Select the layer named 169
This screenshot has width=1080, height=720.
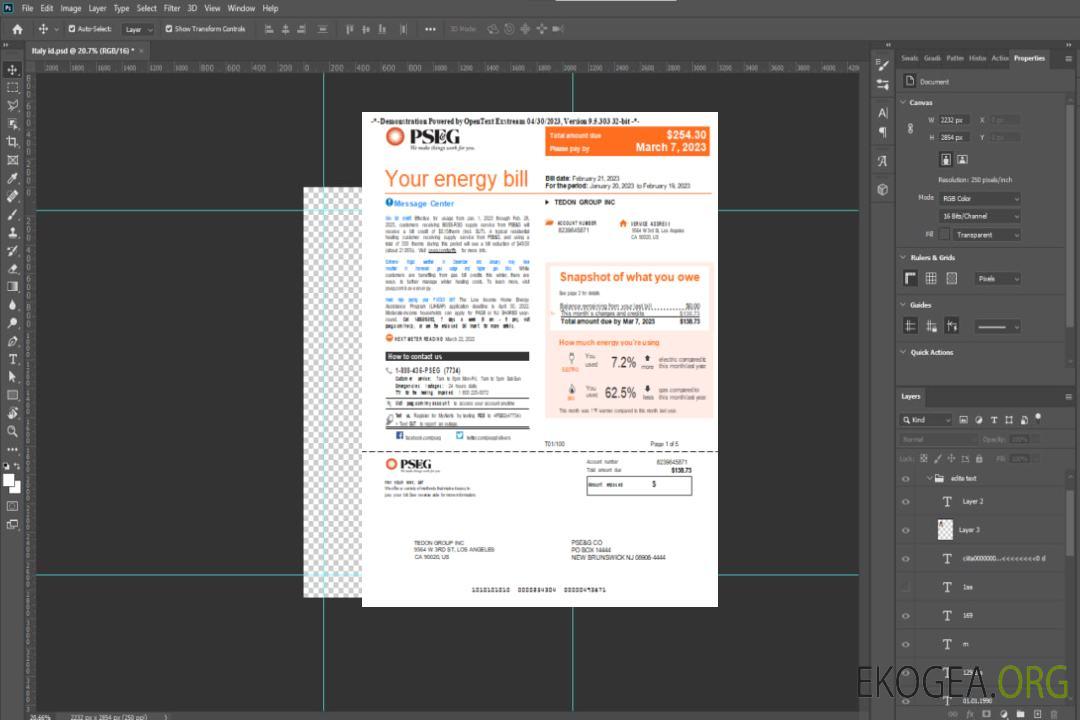pos(967,615)
